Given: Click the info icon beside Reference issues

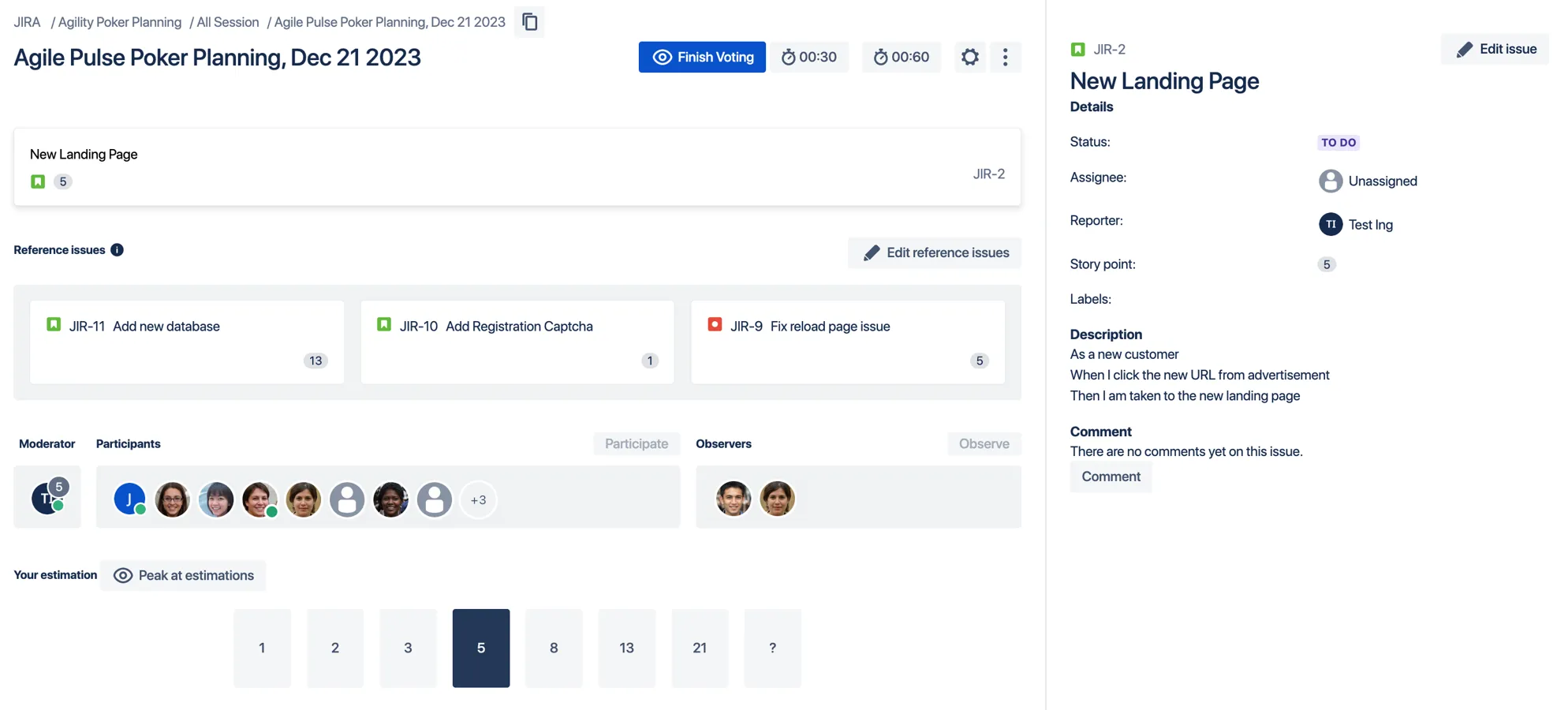Looking at the screenshot, I should [x=117, y=250].
